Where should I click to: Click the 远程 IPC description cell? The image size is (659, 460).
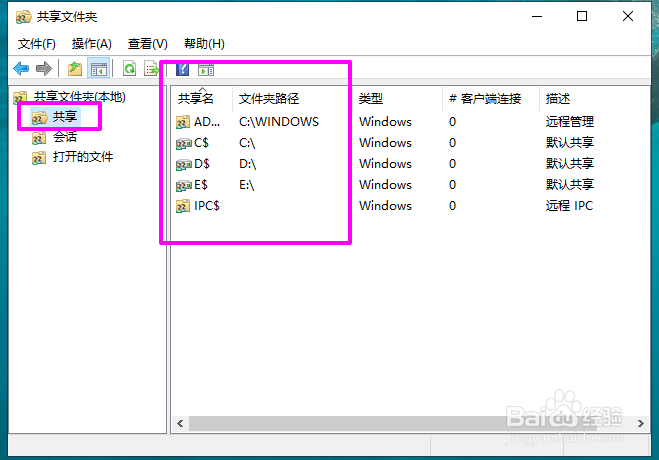point(569,205)
